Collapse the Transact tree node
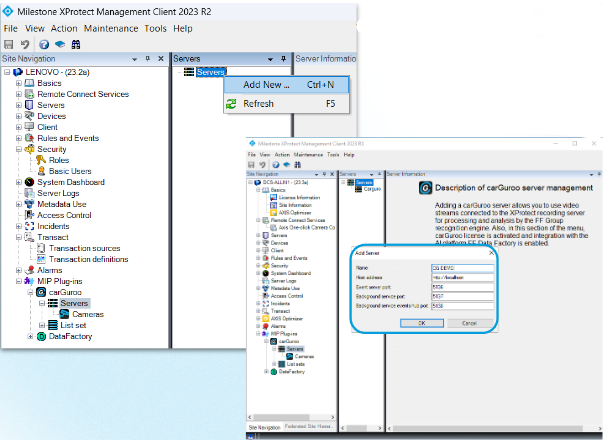 [x=18, y=237]
